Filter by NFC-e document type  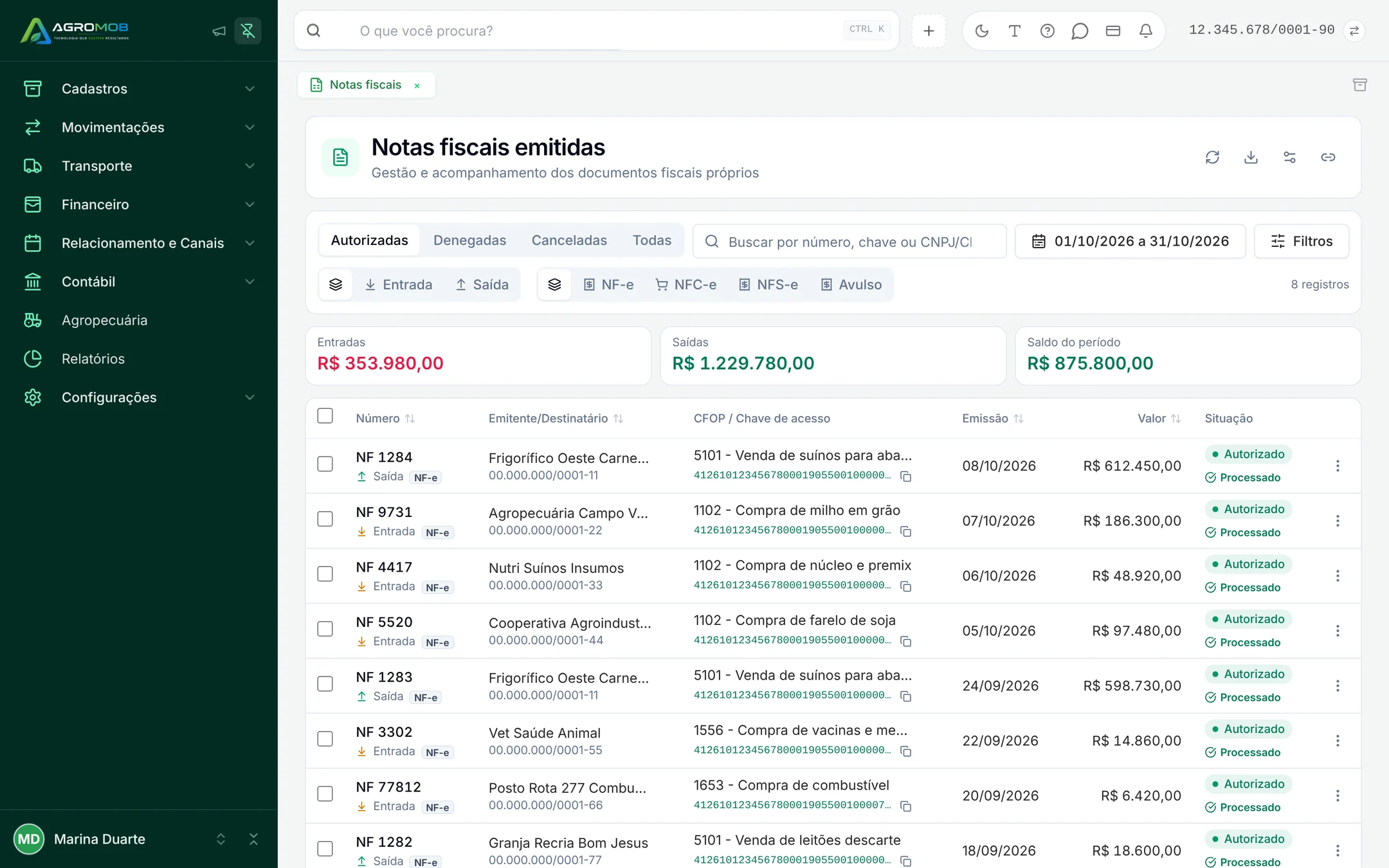[685, 285]
